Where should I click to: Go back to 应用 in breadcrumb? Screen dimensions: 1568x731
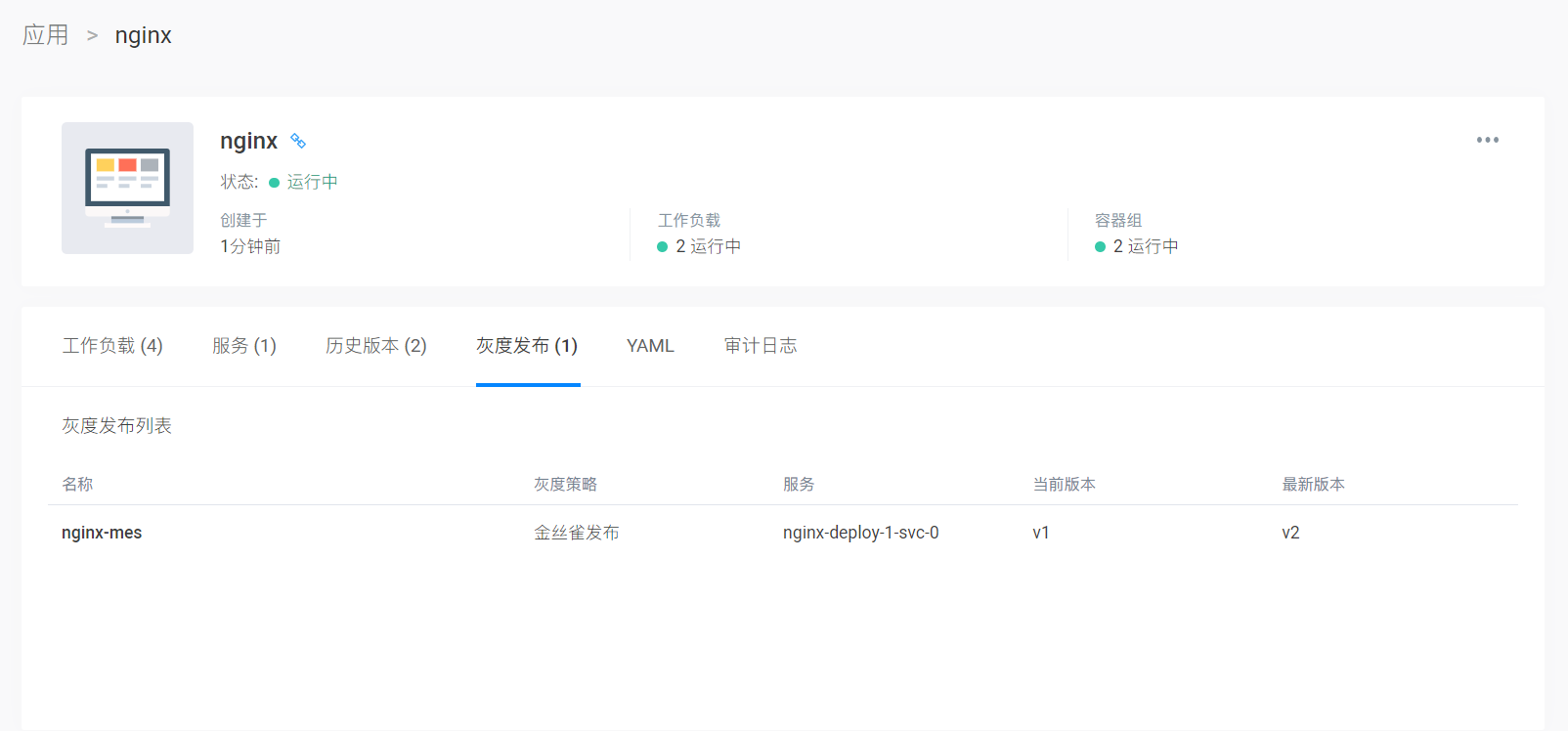[46, 35]
